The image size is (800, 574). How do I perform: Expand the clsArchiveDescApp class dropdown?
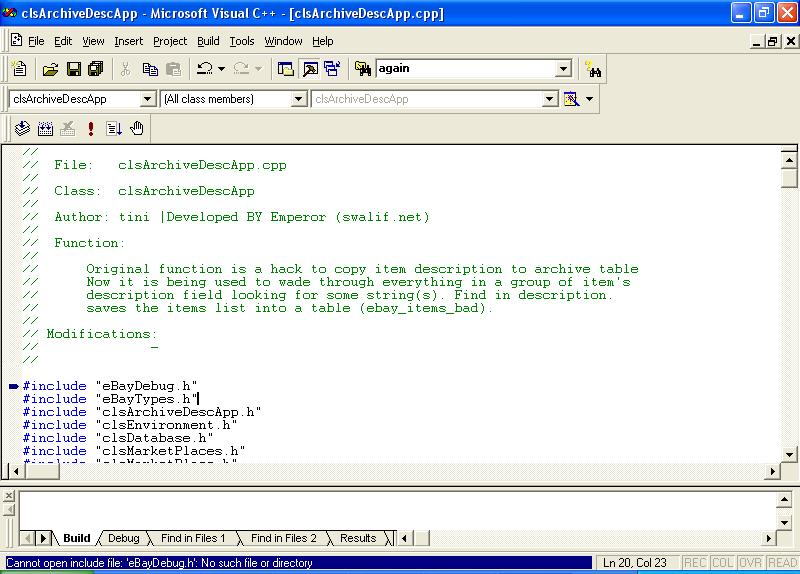tap(148, 99)
